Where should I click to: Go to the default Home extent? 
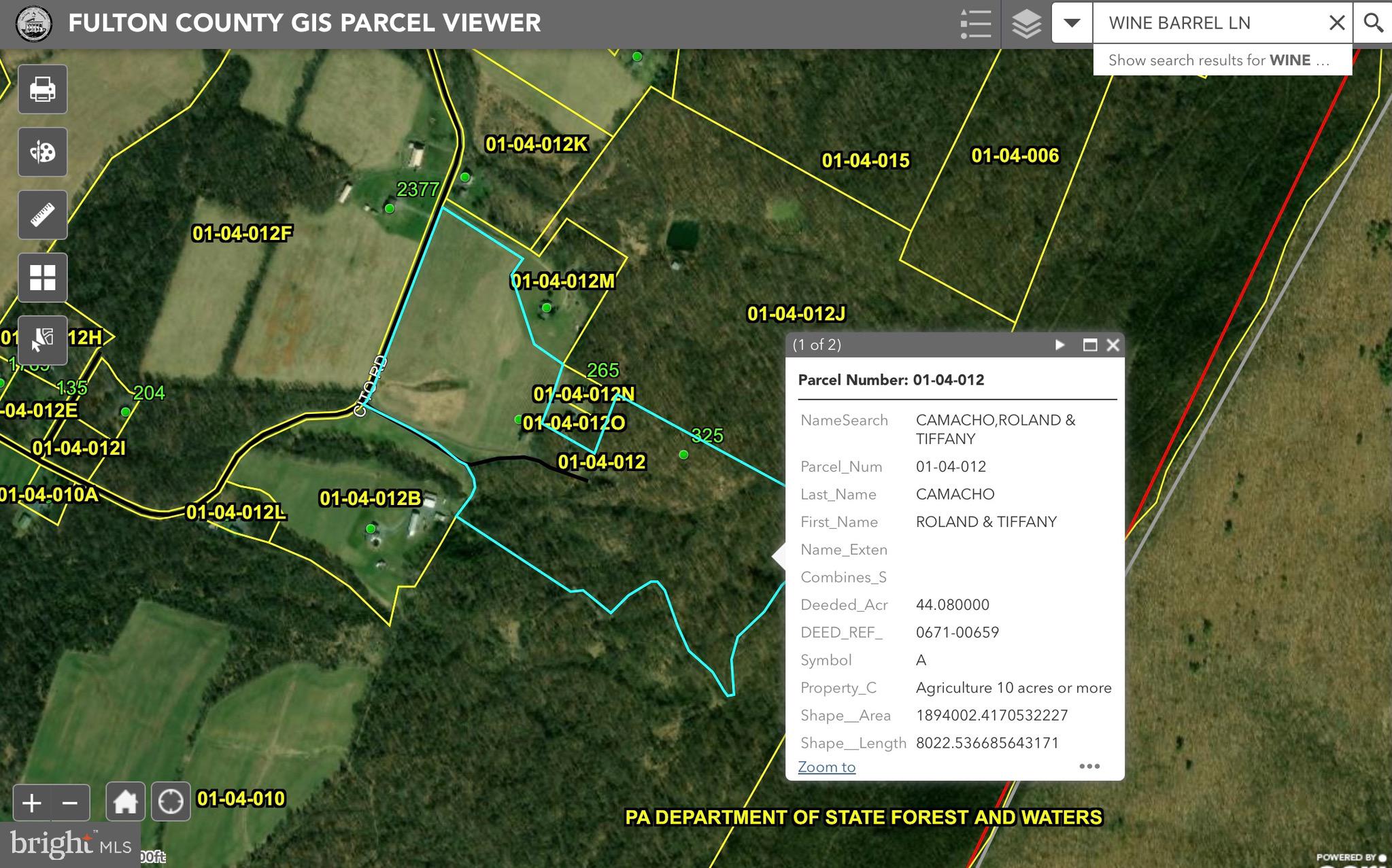pos(125,802)
